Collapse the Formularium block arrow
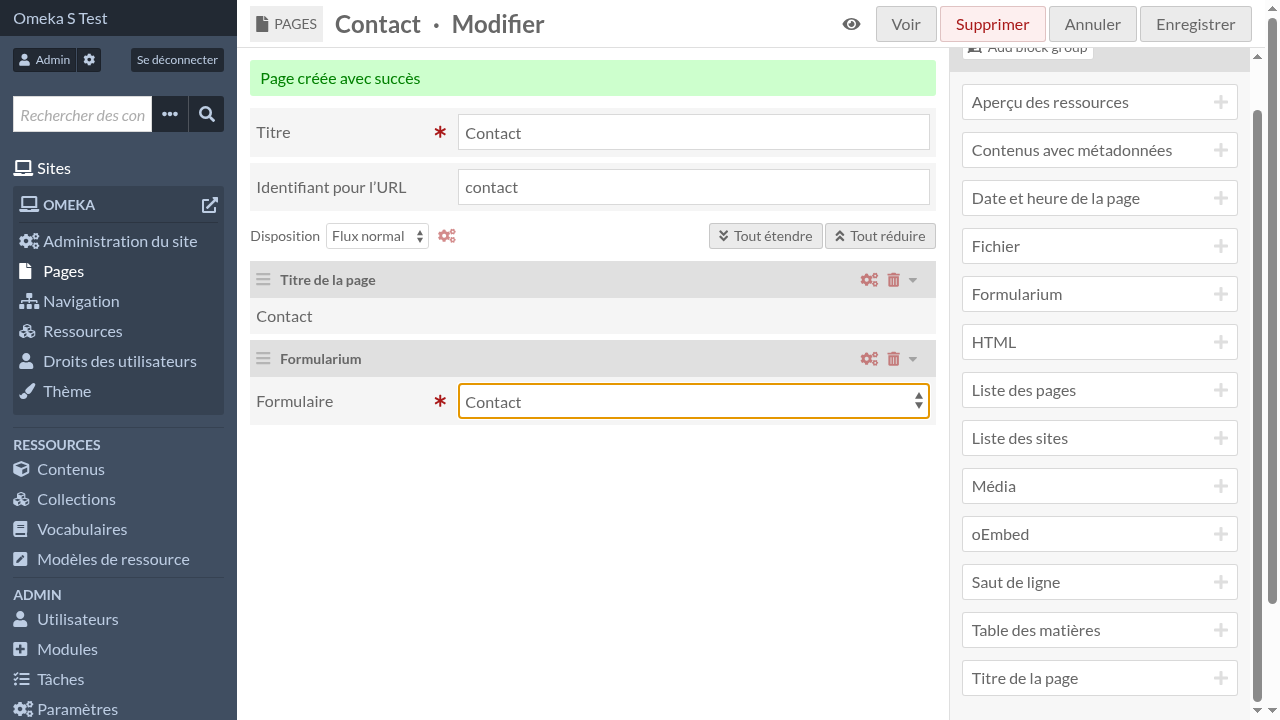 coord(913,359)
